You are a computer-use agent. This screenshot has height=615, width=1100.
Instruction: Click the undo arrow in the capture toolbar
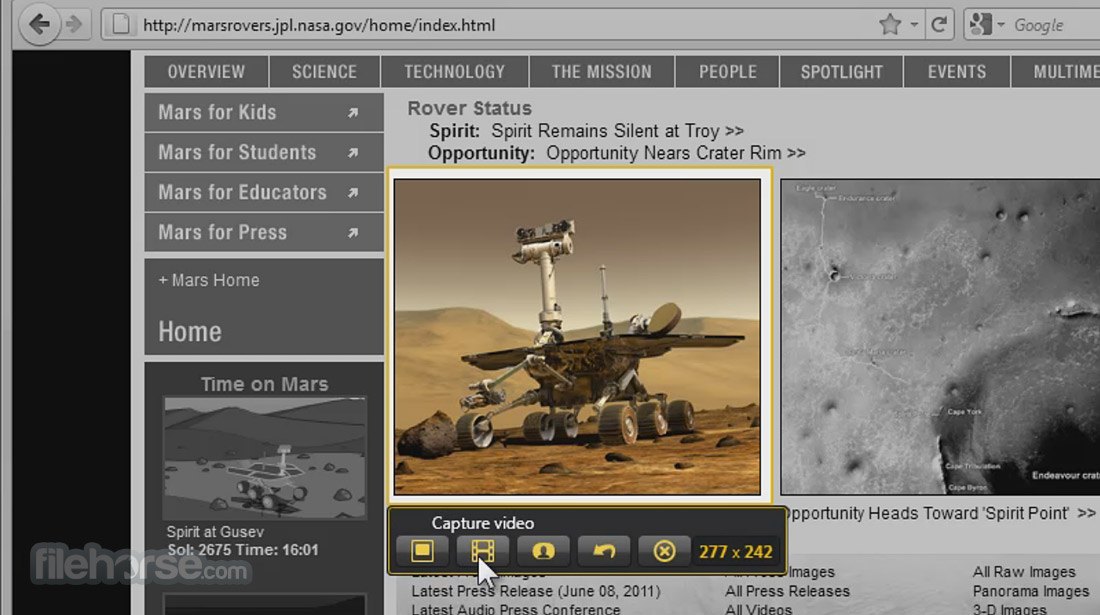(603, 551)
